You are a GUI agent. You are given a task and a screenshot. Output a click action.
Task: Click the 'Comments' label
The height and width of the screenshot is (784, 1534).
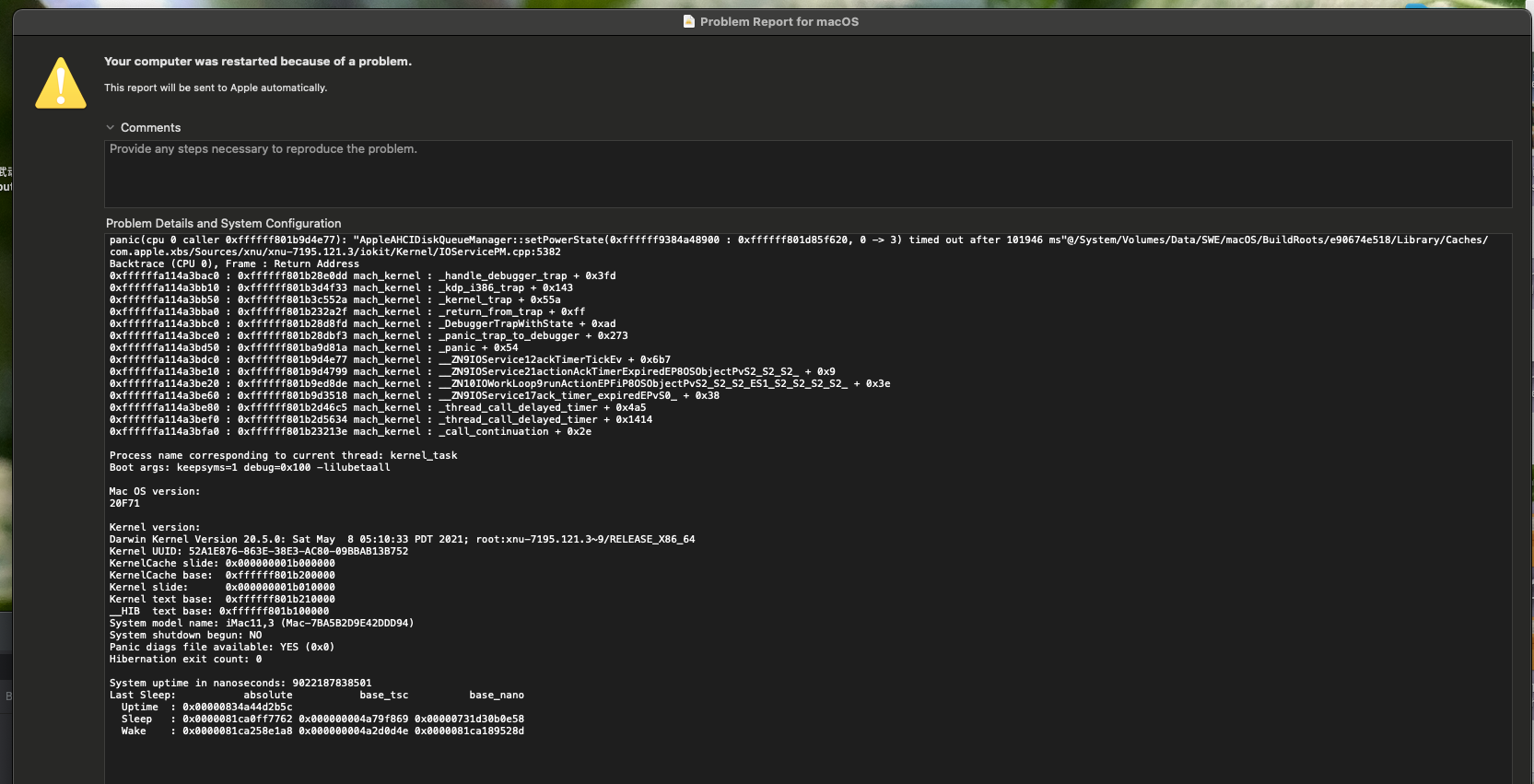(x=150, y=128)
